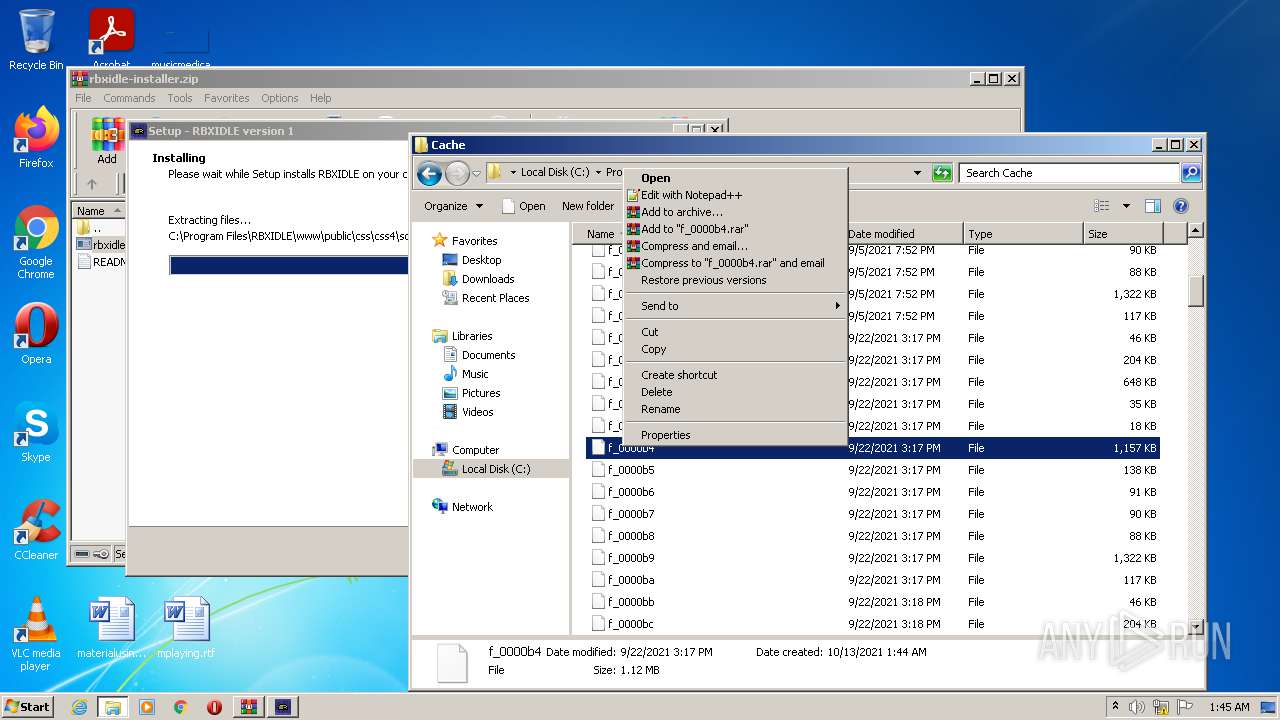Open the Commands menu in WinRAR

pyautogui.click(x=129, y=98)
